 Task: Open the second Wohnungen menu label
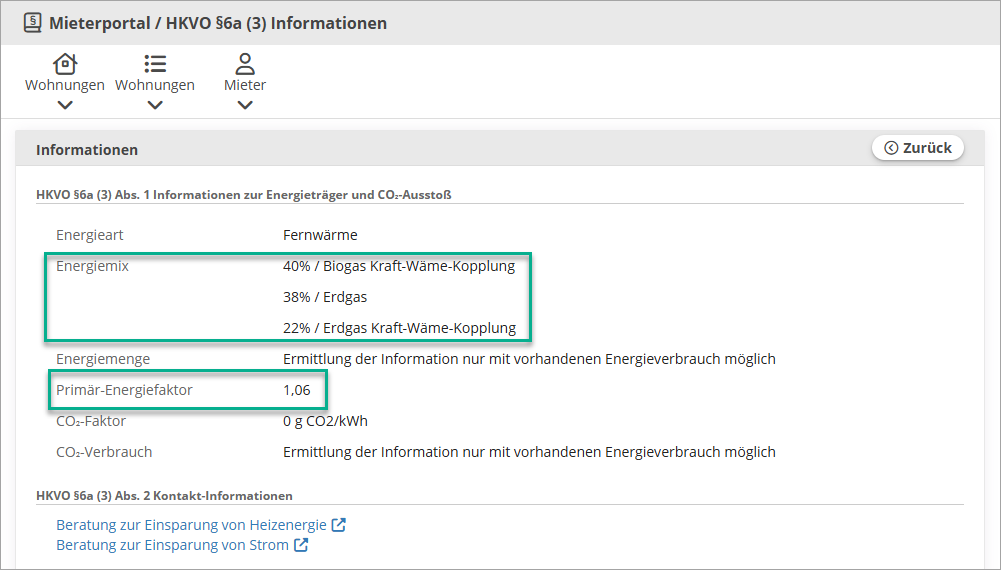(x=155, y=85)
